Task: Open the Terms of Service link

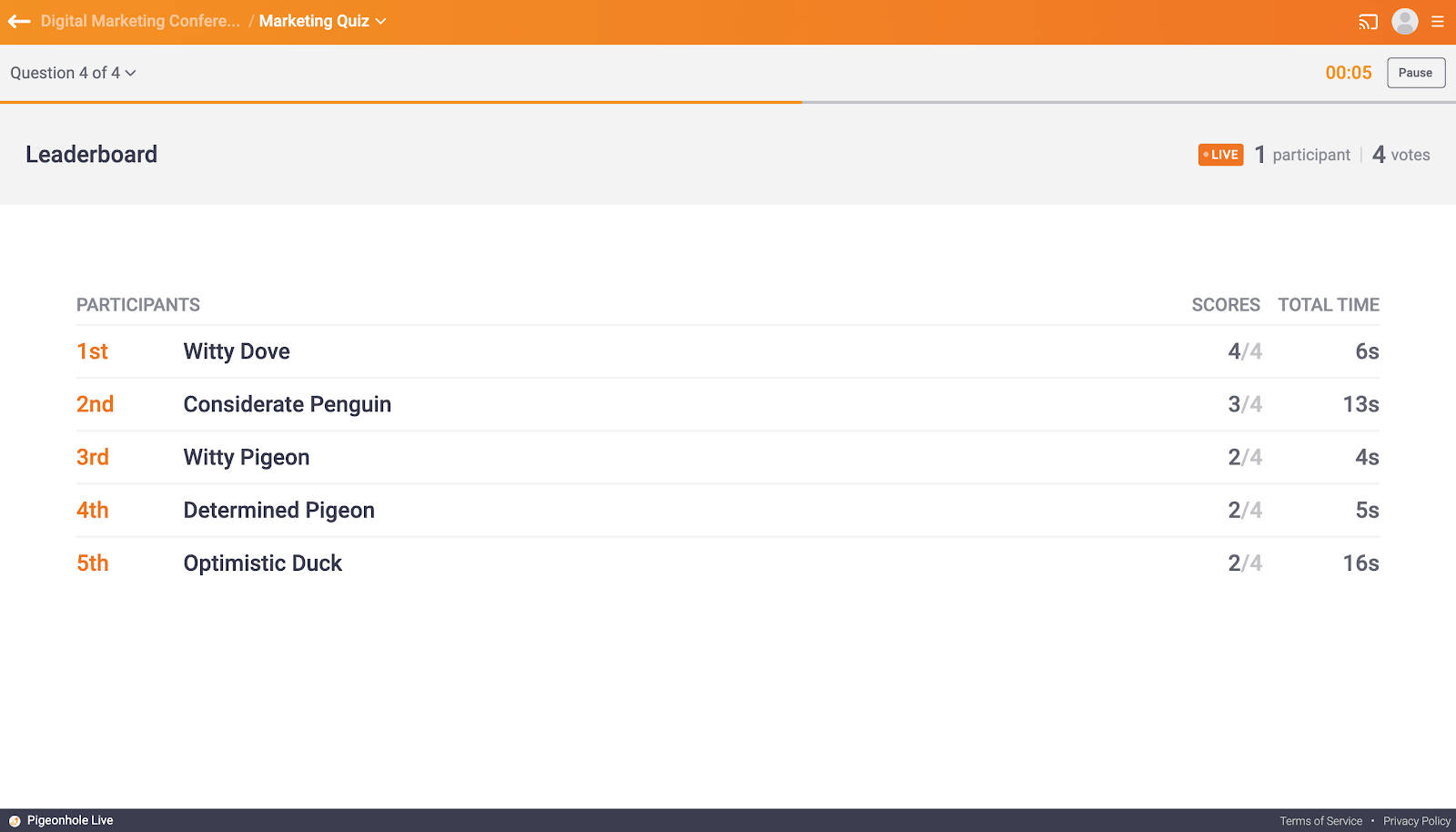Action: pyautogui.click(x=1320, y=821)
